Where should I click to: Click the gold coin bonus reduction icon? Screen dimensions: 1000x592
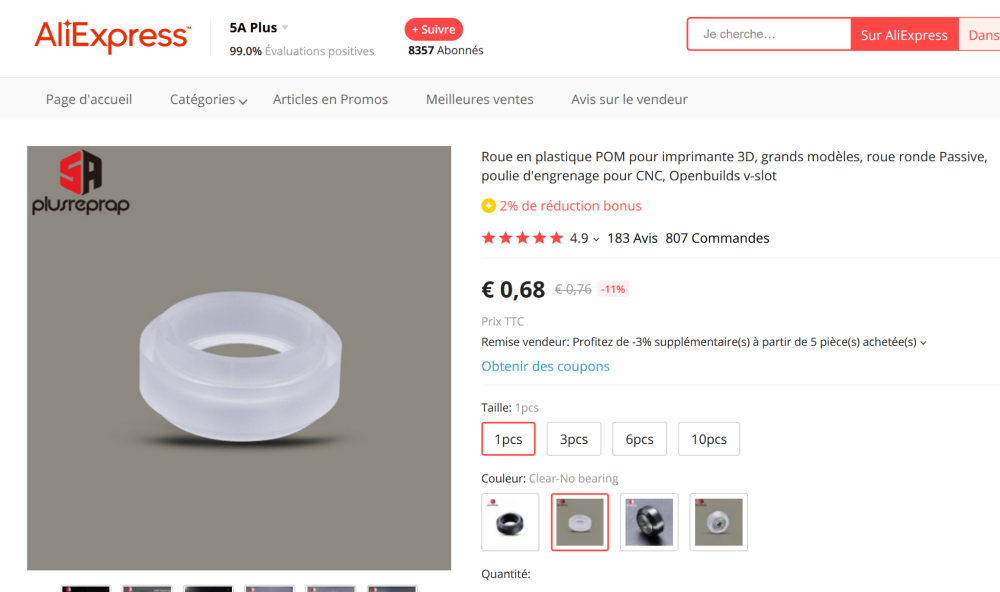click(488, 206)
